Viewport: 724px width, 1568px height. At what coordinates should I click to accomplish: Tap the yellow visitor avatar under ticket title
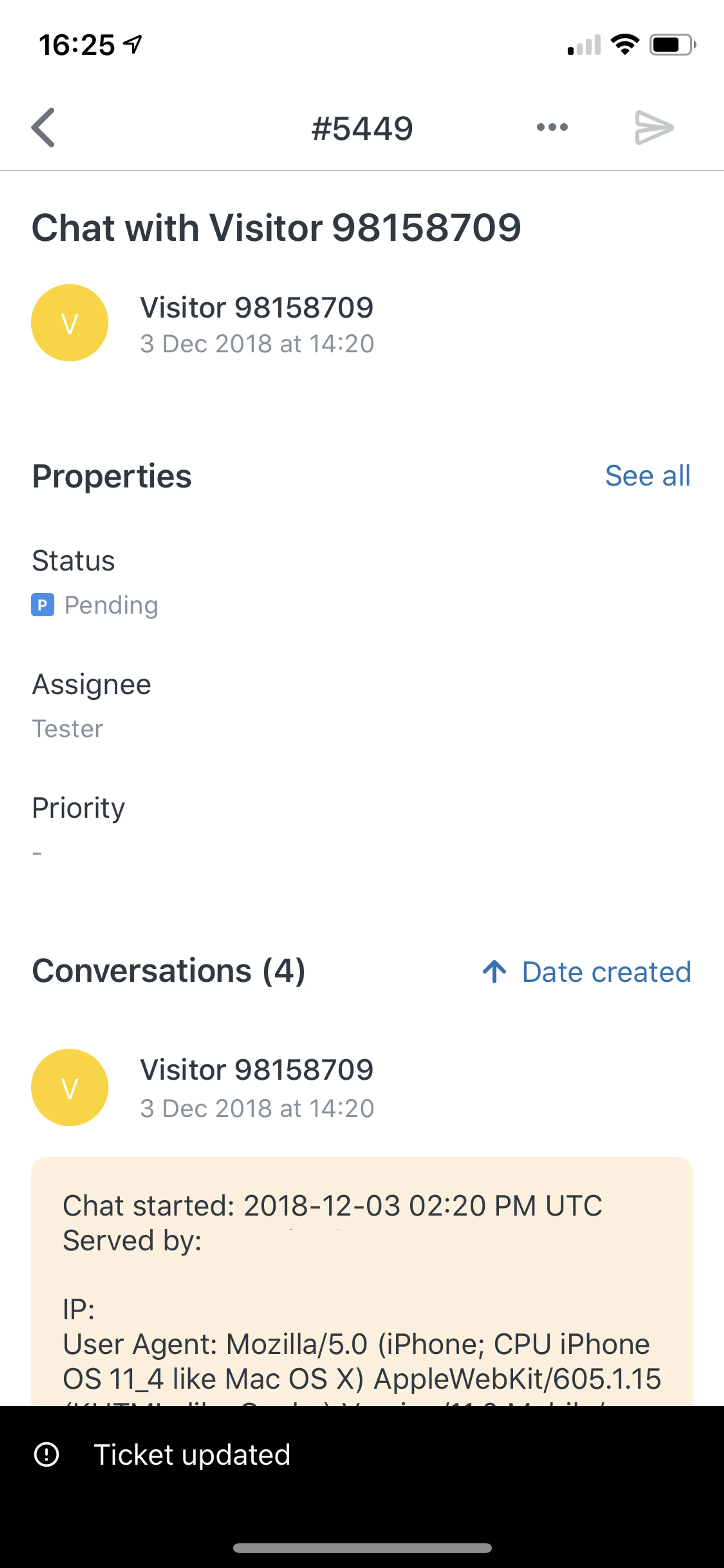point(70,323)
